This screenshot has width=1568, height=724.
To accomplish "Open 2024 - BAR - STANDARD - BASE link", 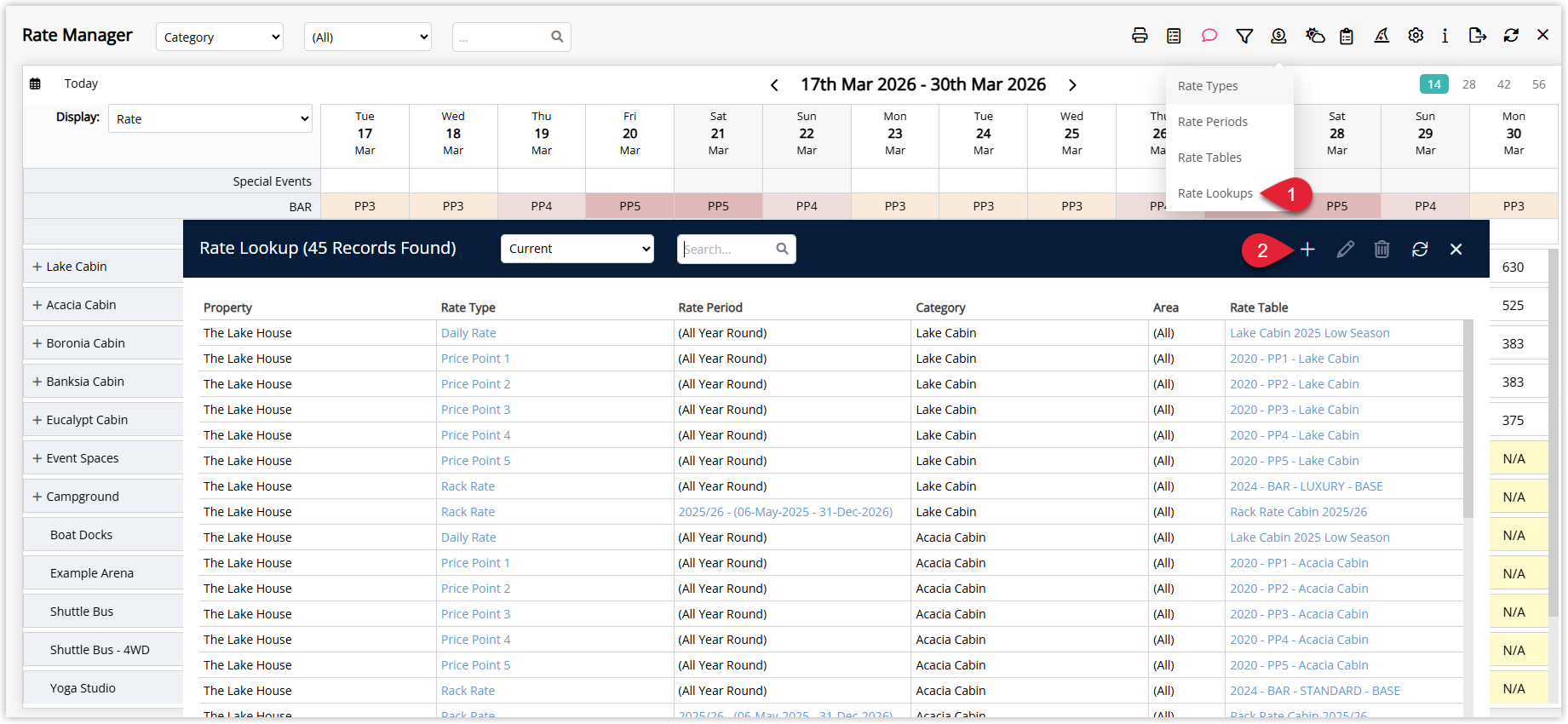I will click(1315, 691).
